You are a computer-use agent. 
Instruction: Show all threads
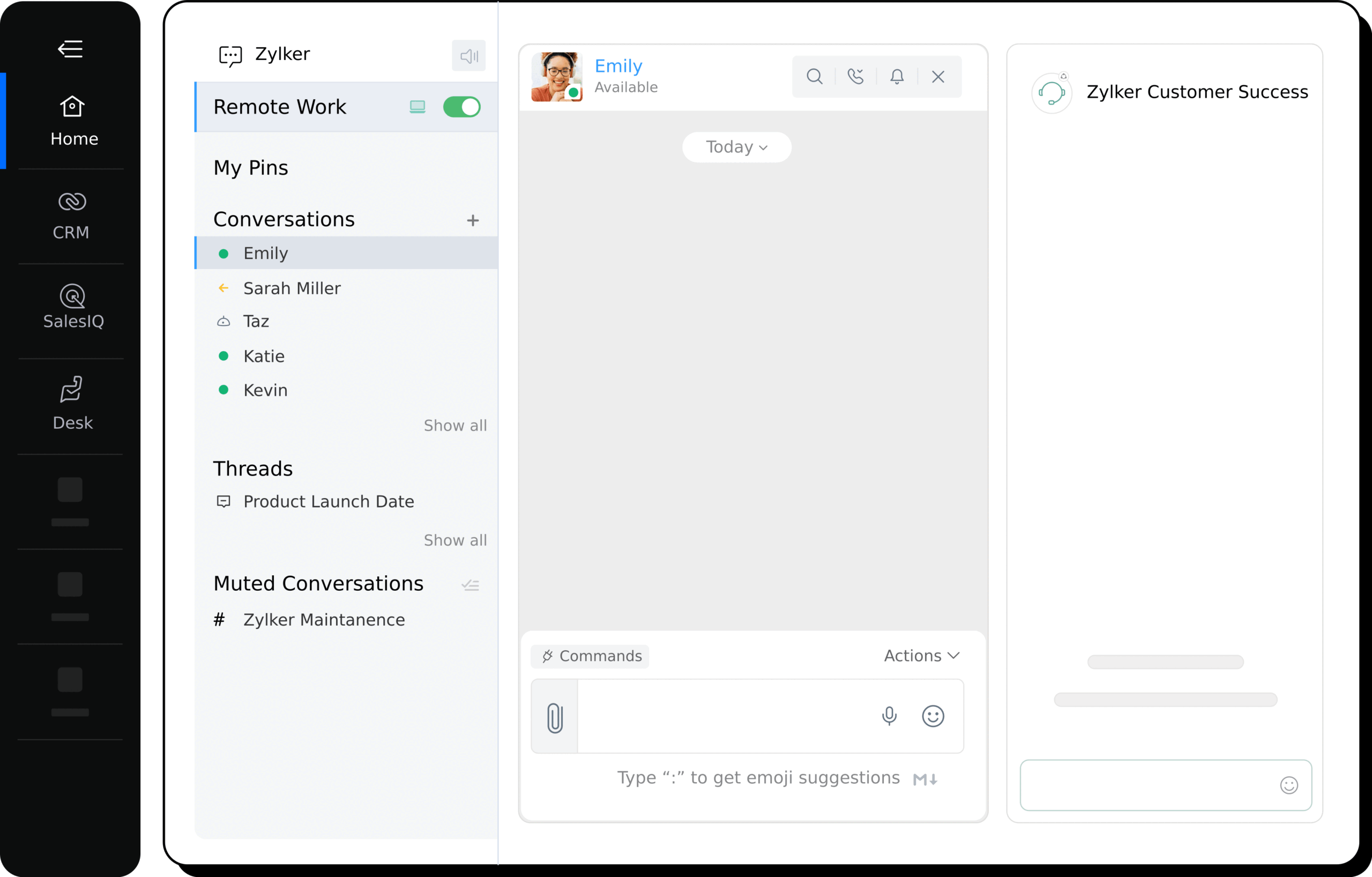(x=455, y=540)
